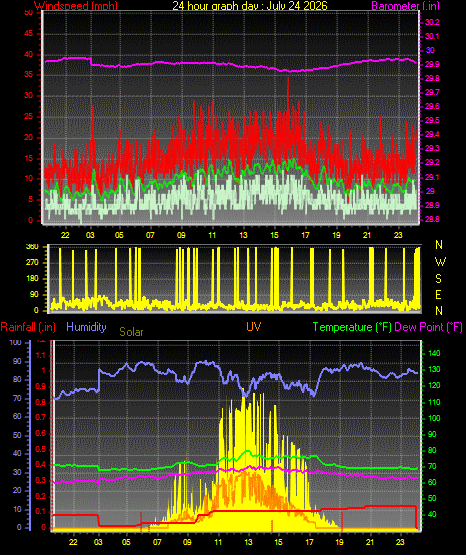
Task: Click "29.2" on the barometer axis
Action: [x=432, y=162]
